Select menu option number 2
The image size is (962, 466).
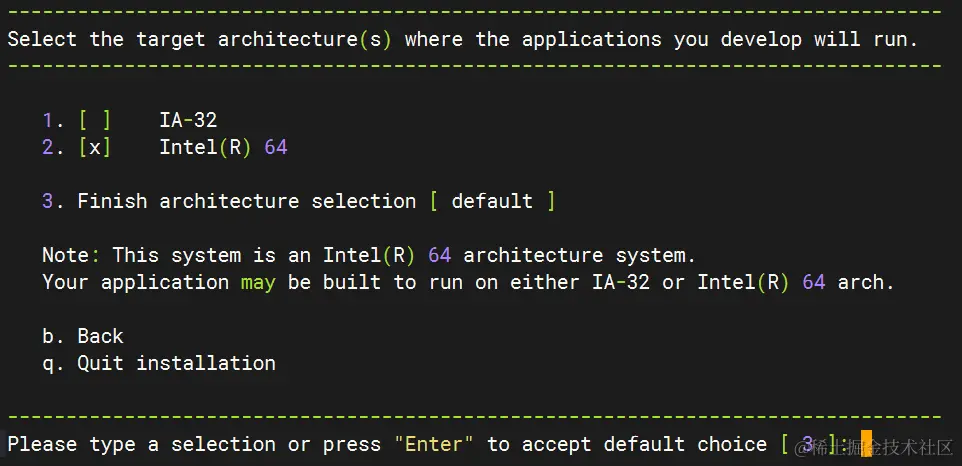(x=53, y=147)
